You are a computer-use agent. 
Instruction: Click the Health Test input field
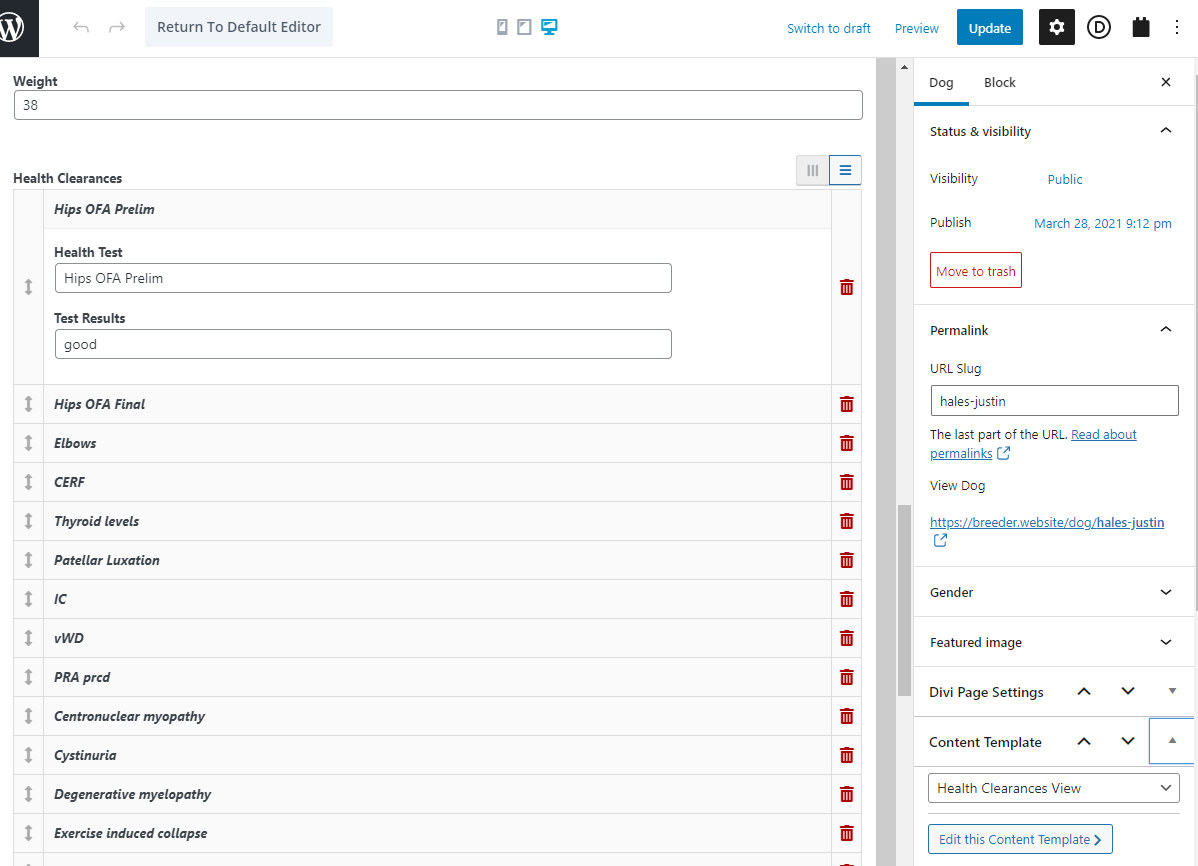pos(363,278)
